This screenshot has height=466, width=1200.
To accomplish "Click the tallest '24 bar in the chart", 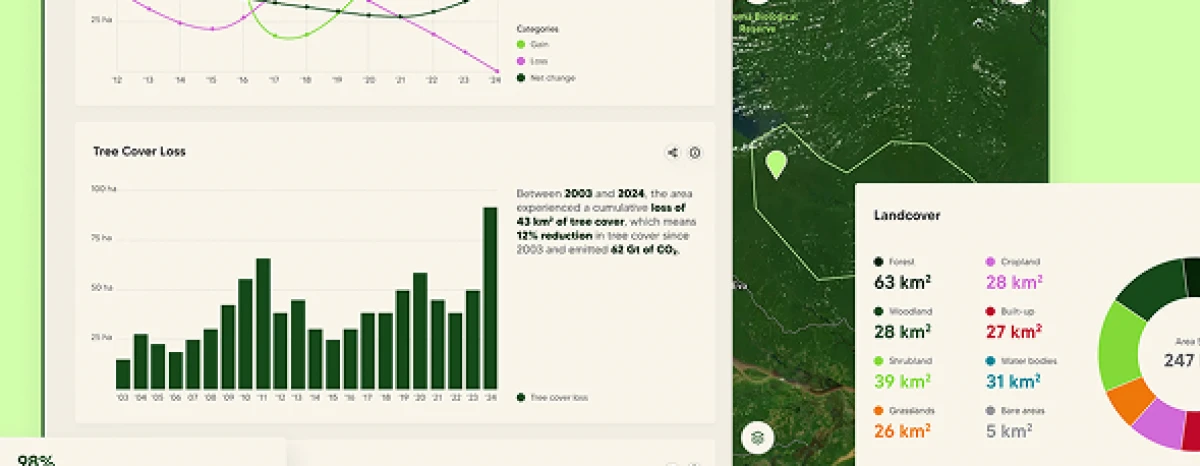I will (x=490, y=298).
